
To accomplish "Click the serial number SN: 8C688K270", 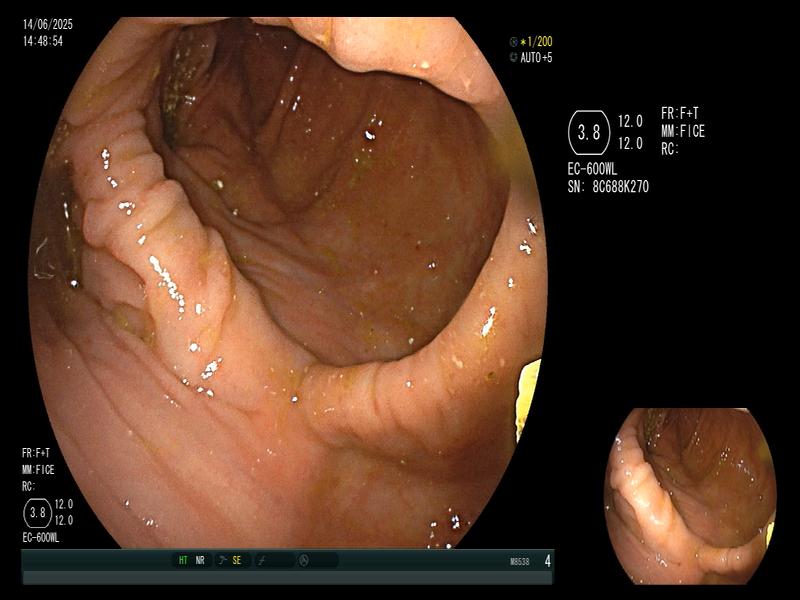I will [x=608, y=187].
